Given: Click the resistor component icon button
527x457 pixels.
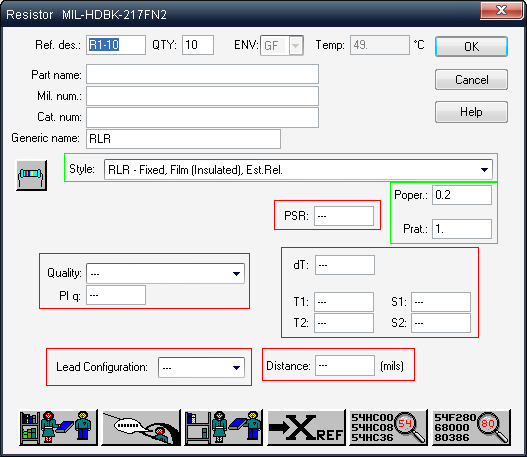Looking at the screenshot, I should (32, 175).
